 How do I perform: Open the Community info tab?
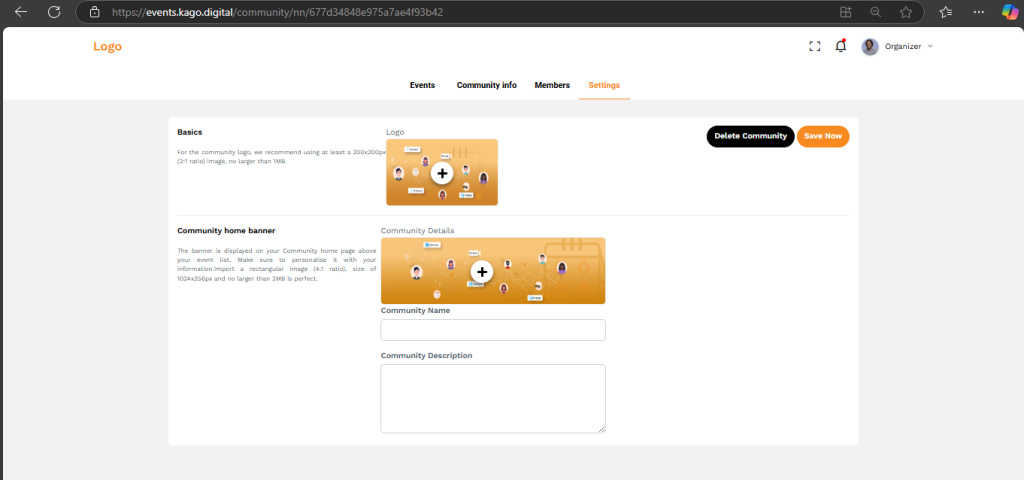coord(486,85)
